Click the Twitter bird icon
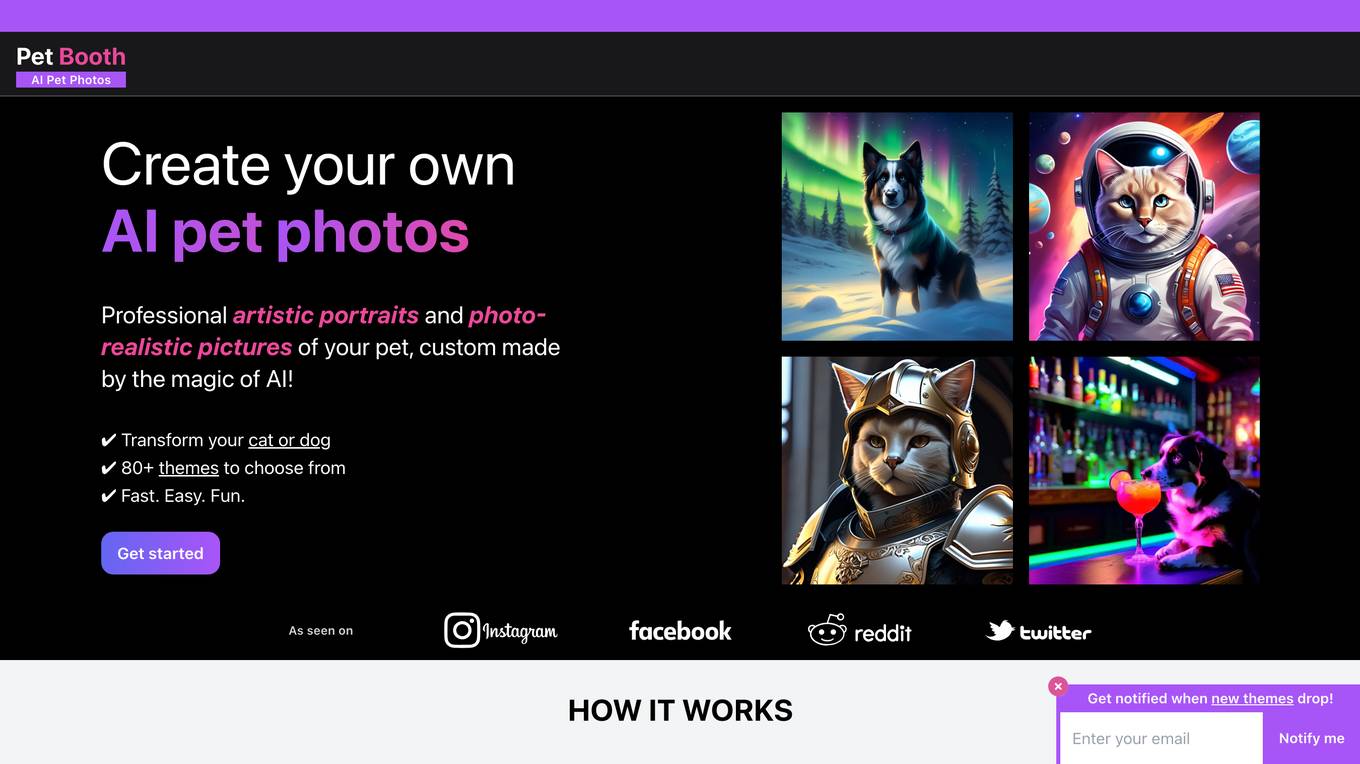This screenshot has height=764, width=1360. tap(1000, 630)
